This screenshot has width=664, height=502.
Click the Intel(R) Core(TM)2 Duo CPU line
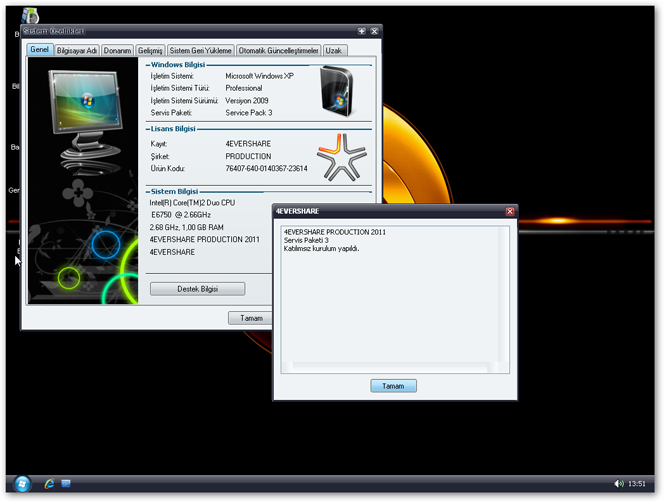(192, 202)
